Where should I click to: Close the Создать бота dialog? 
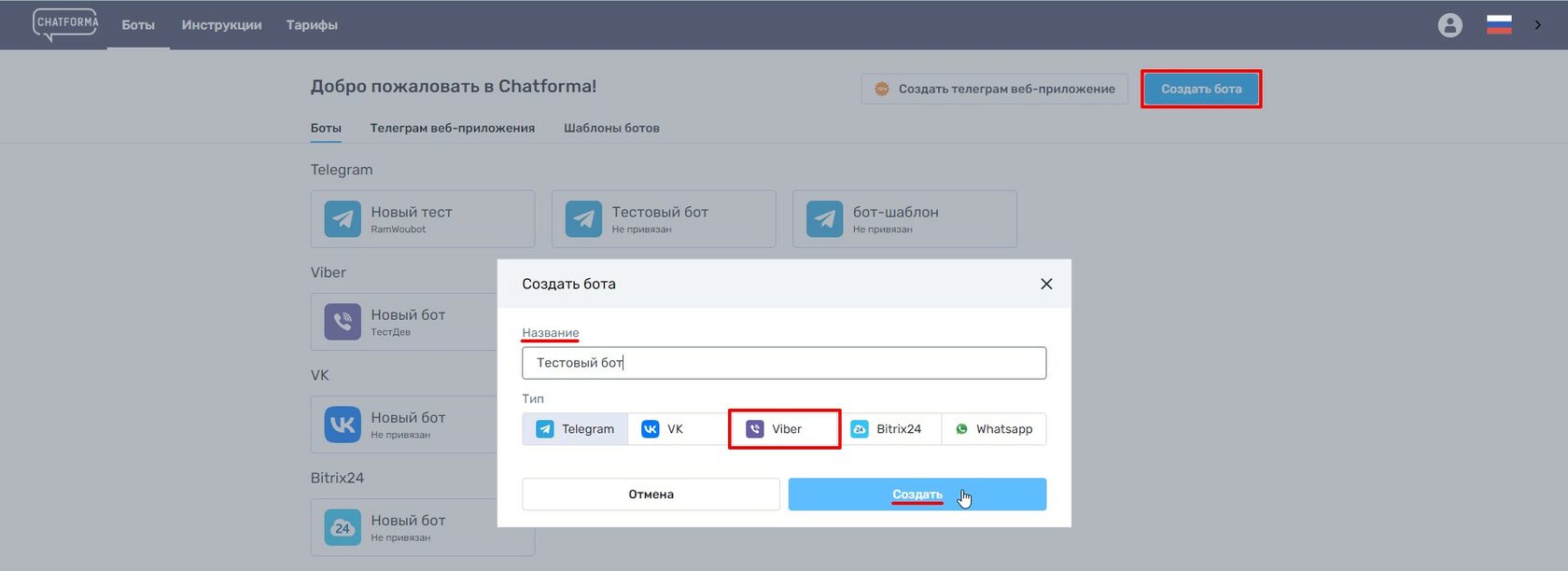[x=1046, y=284]
